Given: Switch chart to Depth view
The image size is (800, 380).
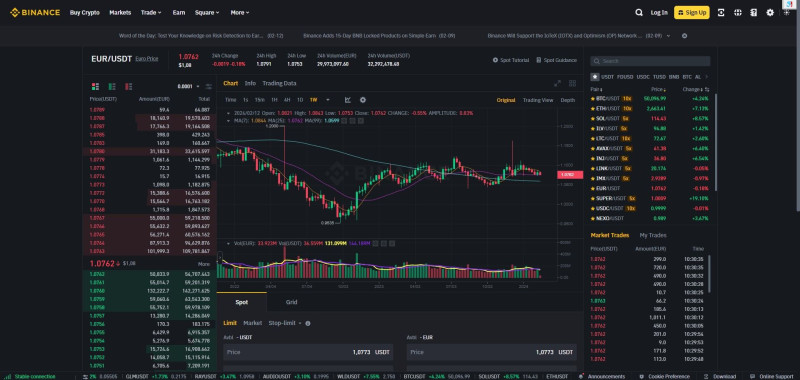Looking at the screenshot, I should pyautogui.click(x=567, y=100).
